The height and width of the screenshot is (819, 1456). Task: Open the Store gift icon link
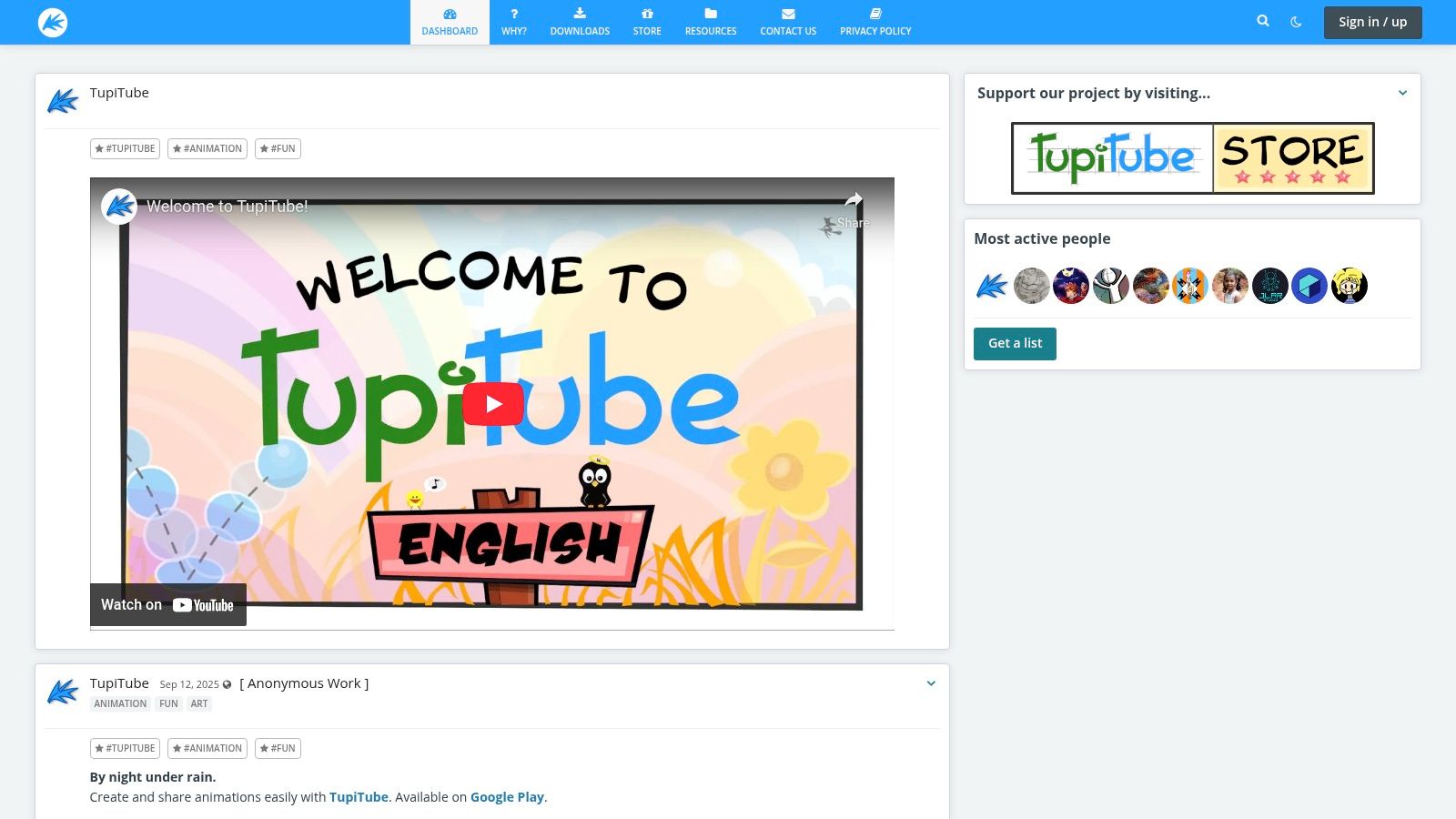coord(647,22)
